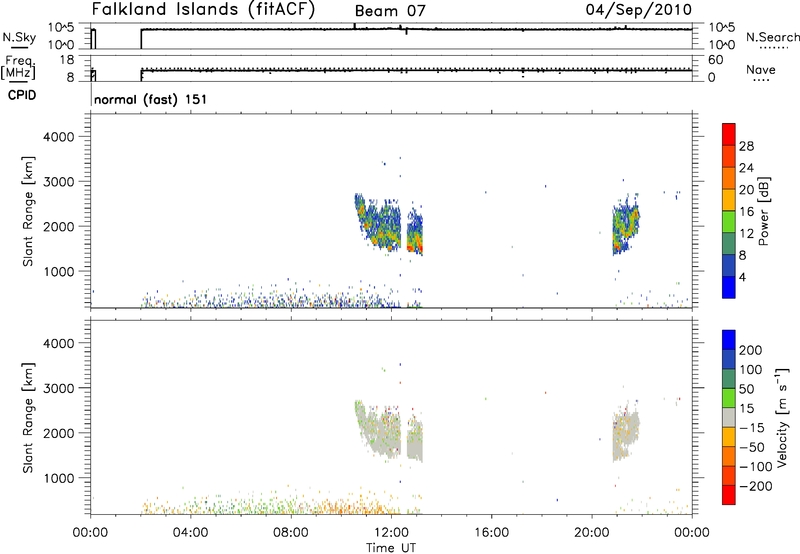Image resolution: width=800 pixels, height=554 pixels.
Task: Click the 'Velocity [m s⁻¹]' colorbar title
Action: 782,417
